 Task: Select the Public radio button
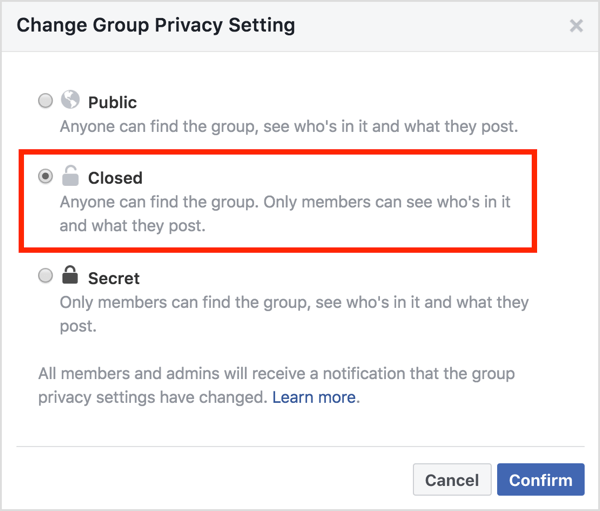[x=45, y=101]
